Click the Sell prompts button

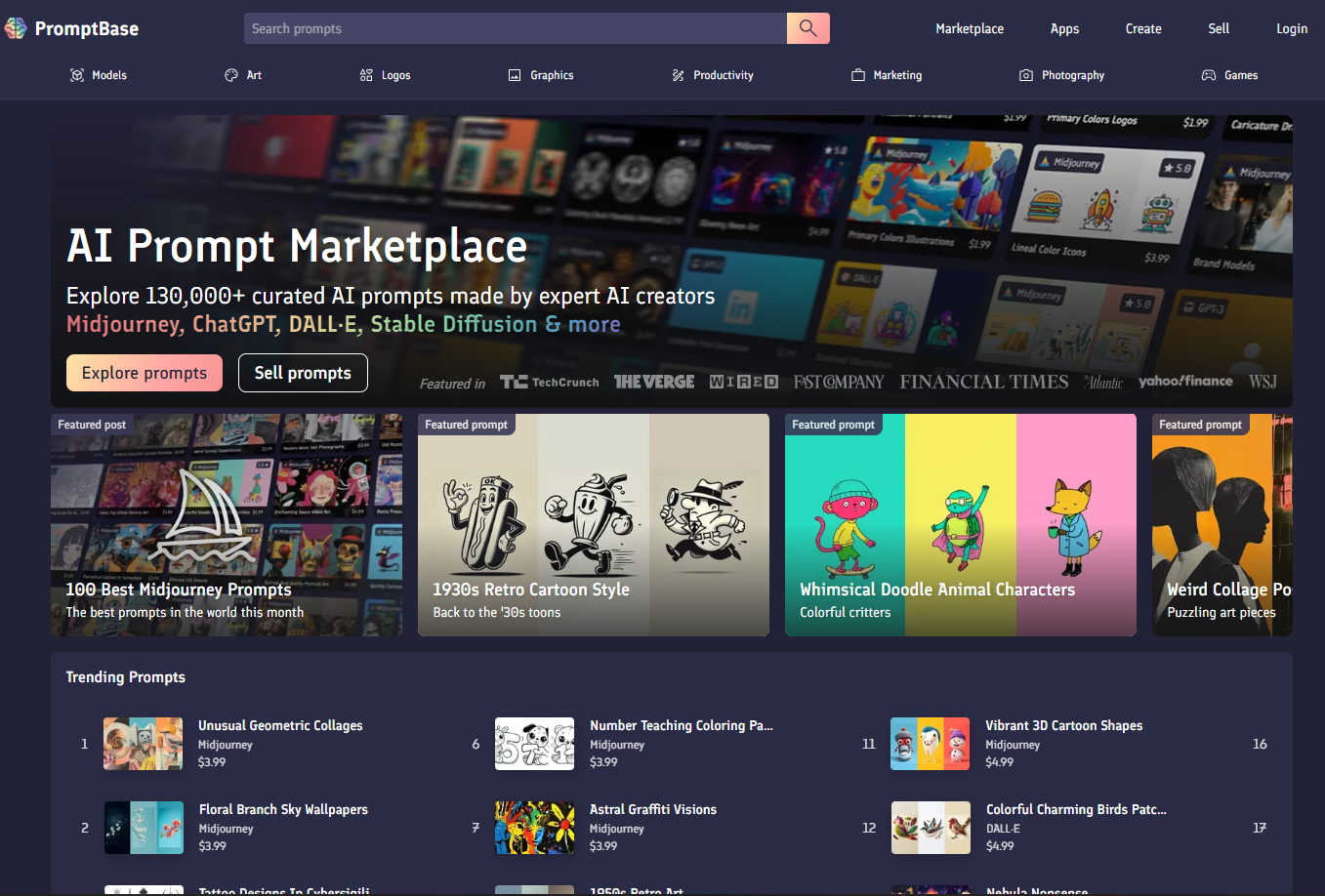(303, 373)
